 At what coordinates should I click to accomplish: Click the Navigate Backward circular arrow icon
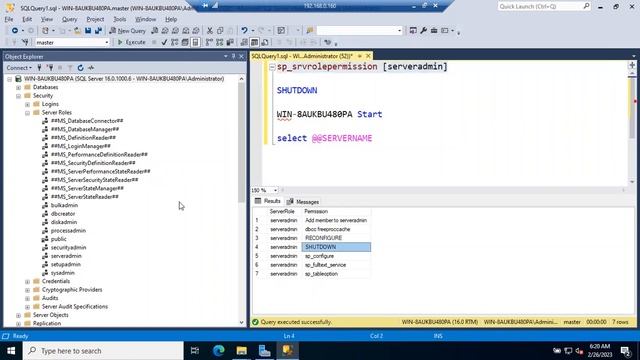pos(15,31)
